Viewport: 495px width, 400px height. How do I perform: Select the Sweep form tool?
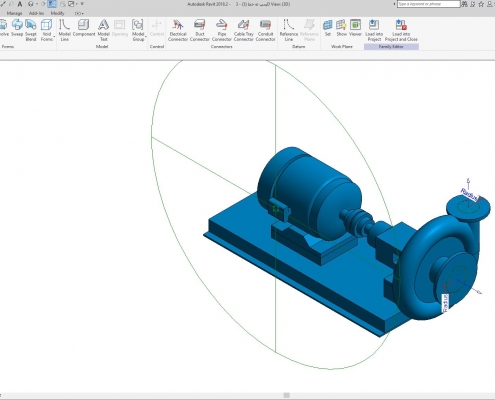click(x=17, y=28)
